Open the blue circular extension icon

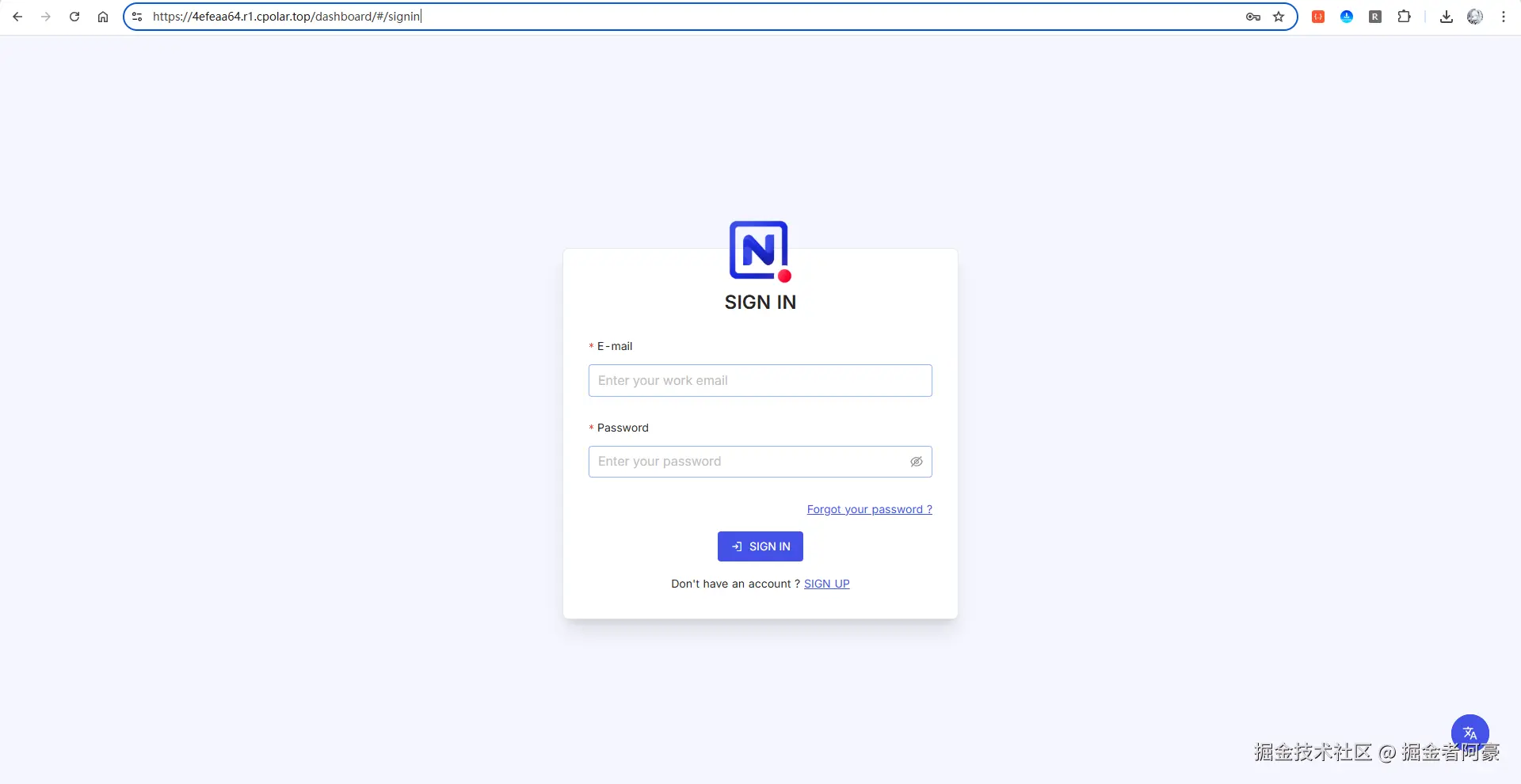1347,17
